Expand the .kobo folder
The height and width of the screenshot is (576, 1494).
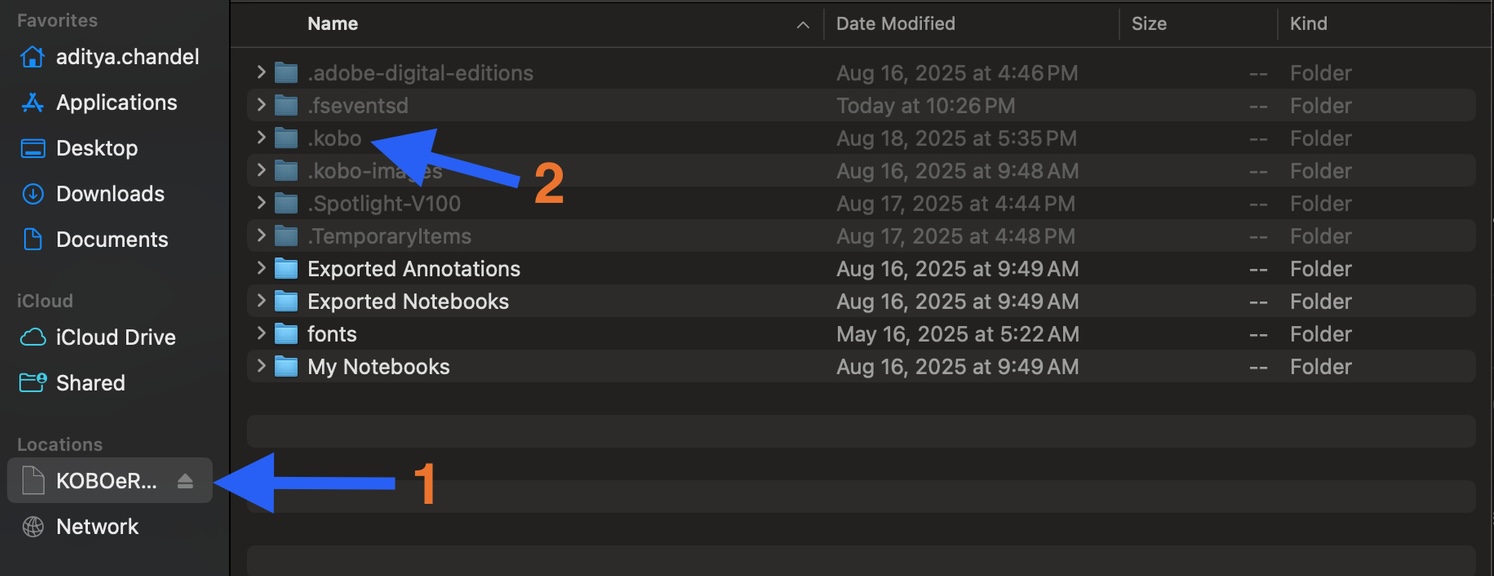coord(261,138)
